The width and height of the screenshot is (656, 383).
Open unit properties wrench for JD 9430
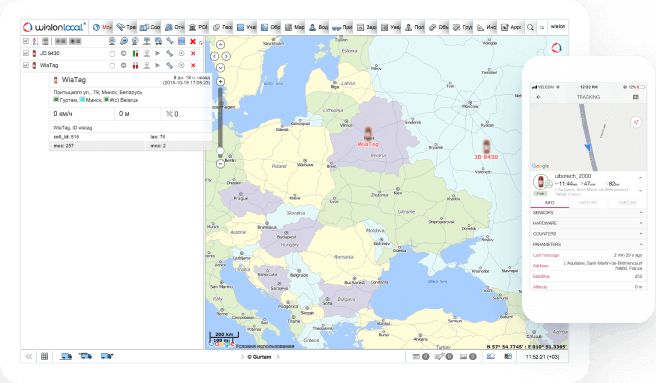tap(169, 53)
